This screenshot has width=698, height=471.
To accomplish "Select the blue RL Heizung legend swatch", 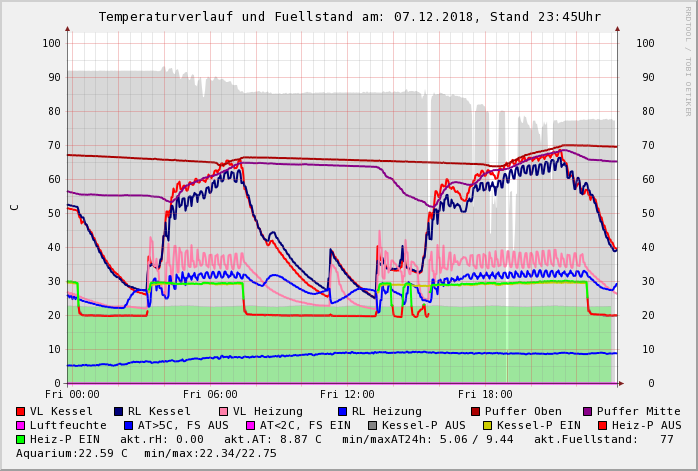I will coord(341,411).
